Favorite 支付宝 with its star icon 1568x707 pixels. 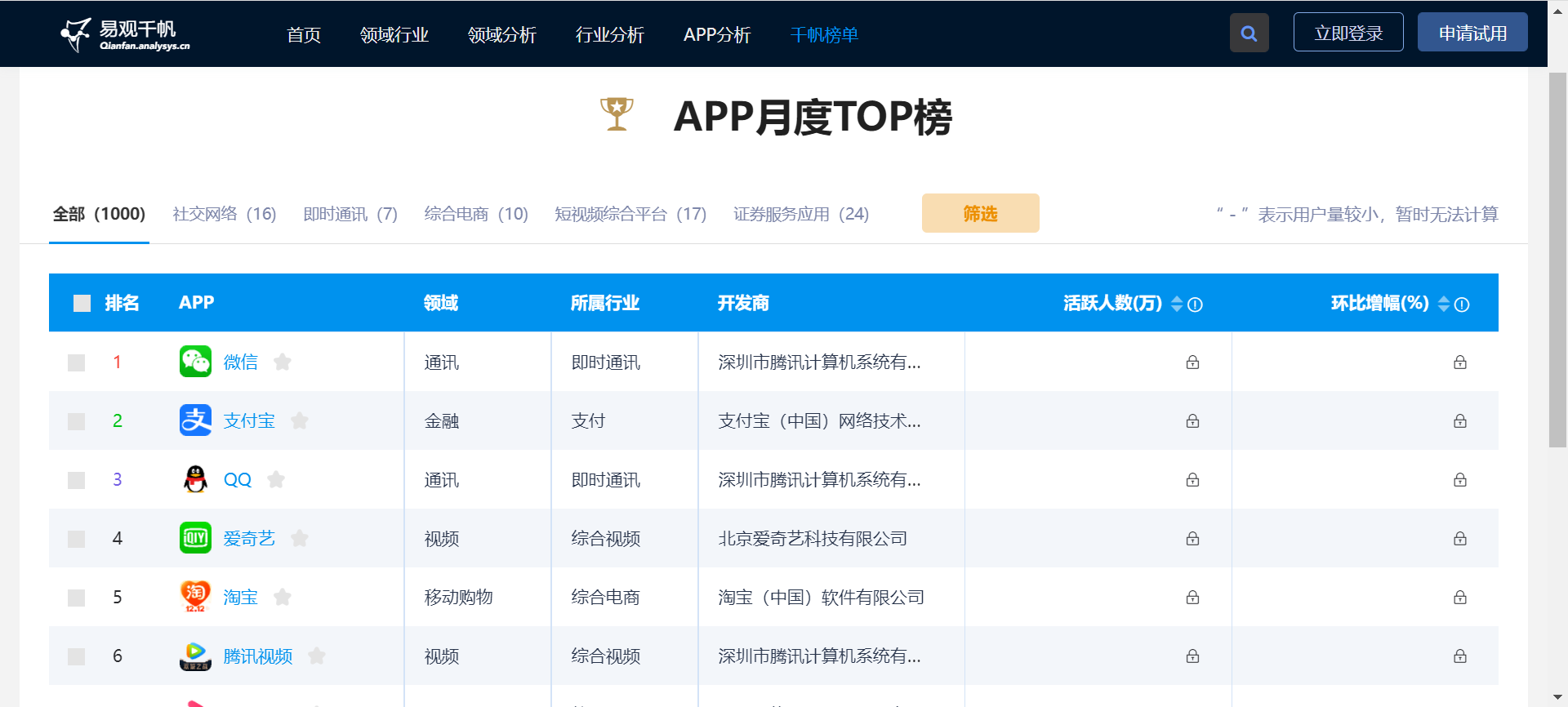click(x=300, y=420)
